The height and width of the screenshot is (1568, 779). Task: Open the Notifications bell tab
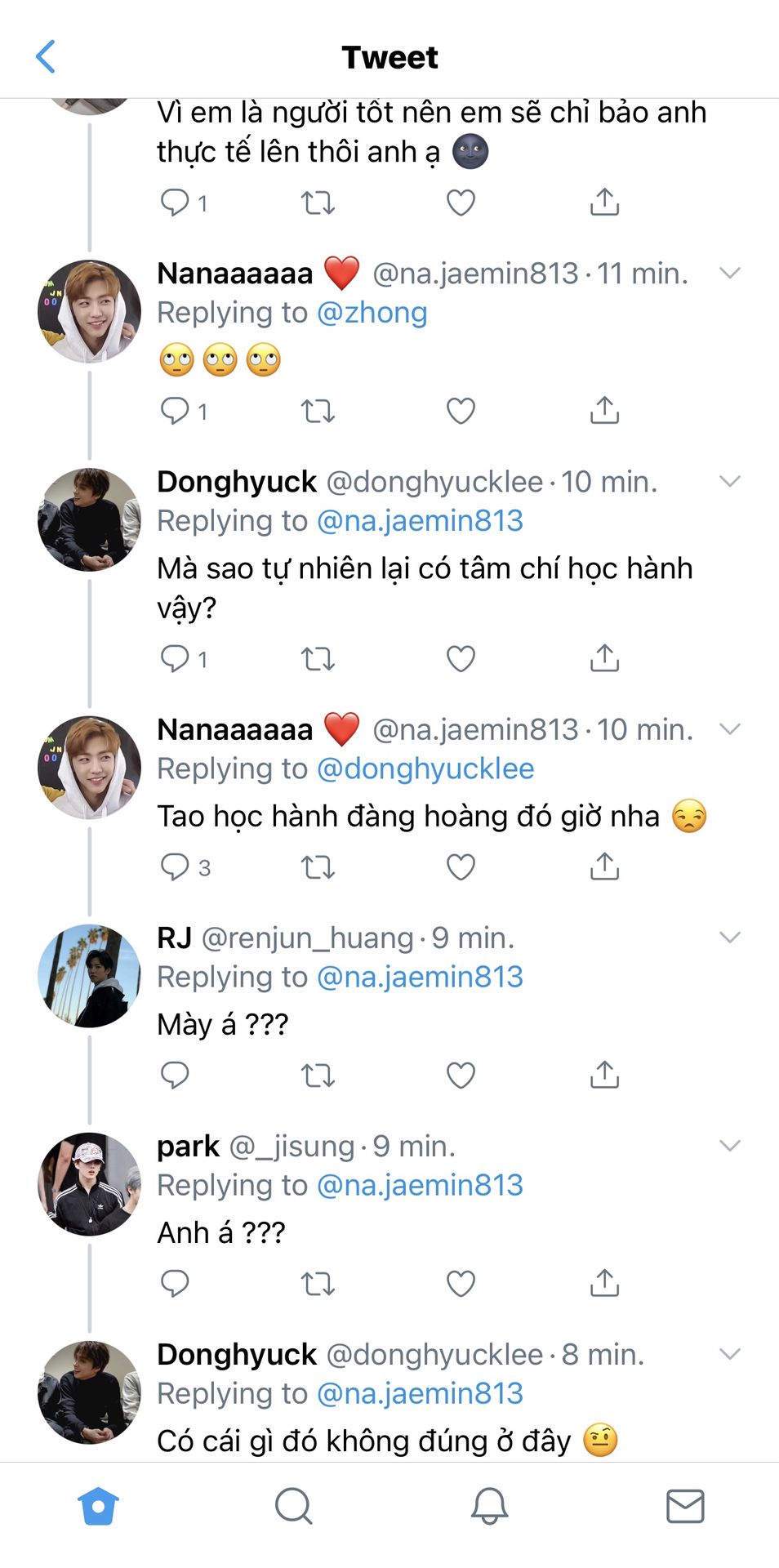pos(489,1505)
